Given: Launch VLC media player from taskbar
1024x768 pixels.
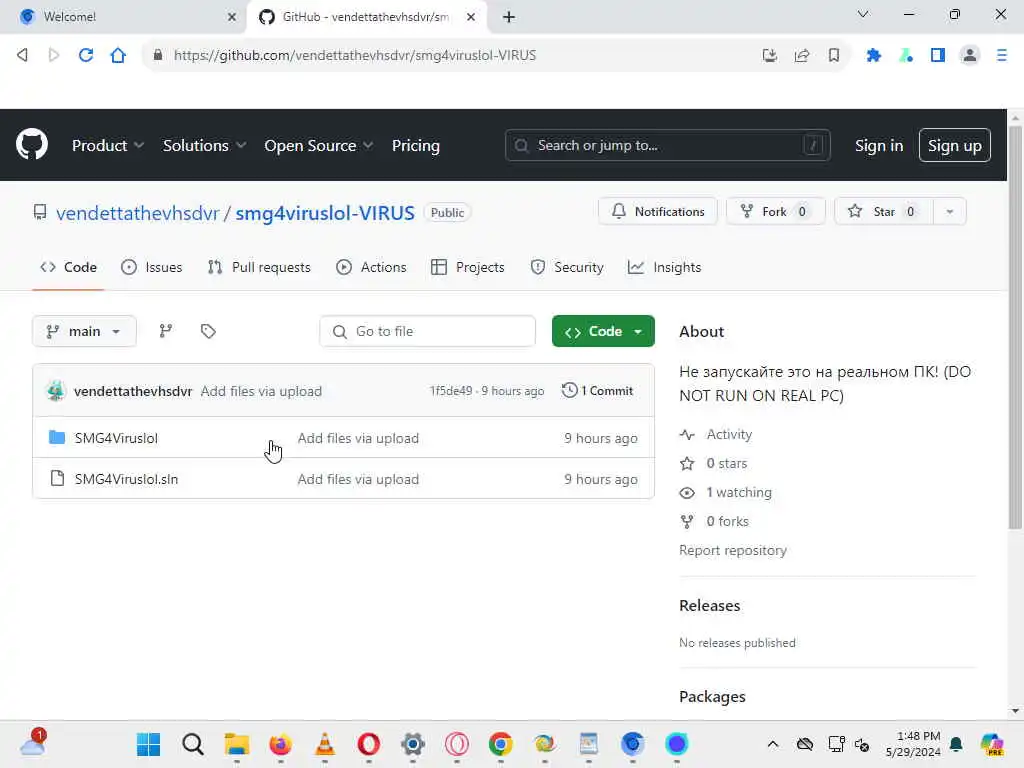Looking at the screenshot, I should [325, 744].
